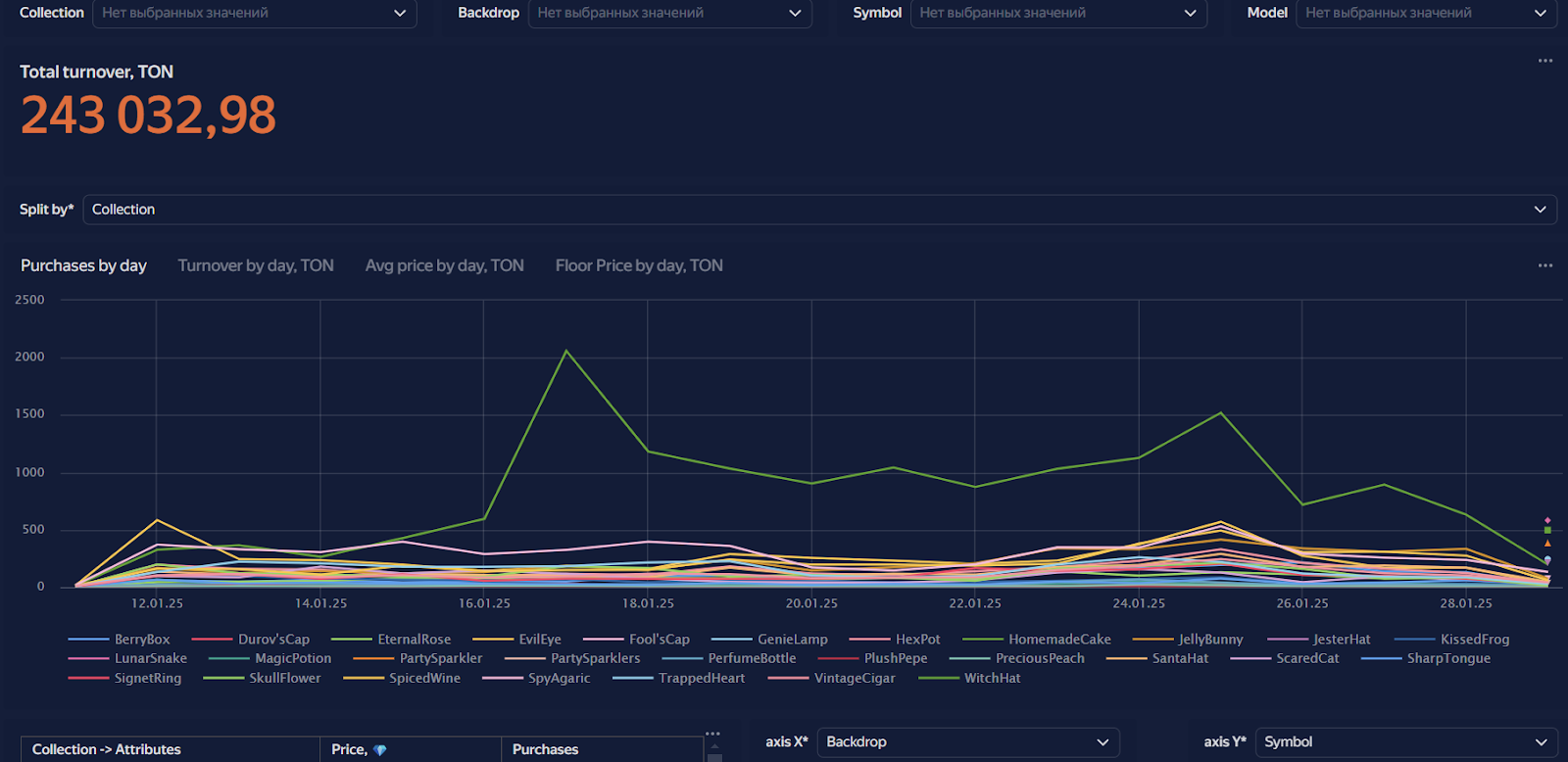Select PreciousPeach in the chart legend

[1017, 658]
